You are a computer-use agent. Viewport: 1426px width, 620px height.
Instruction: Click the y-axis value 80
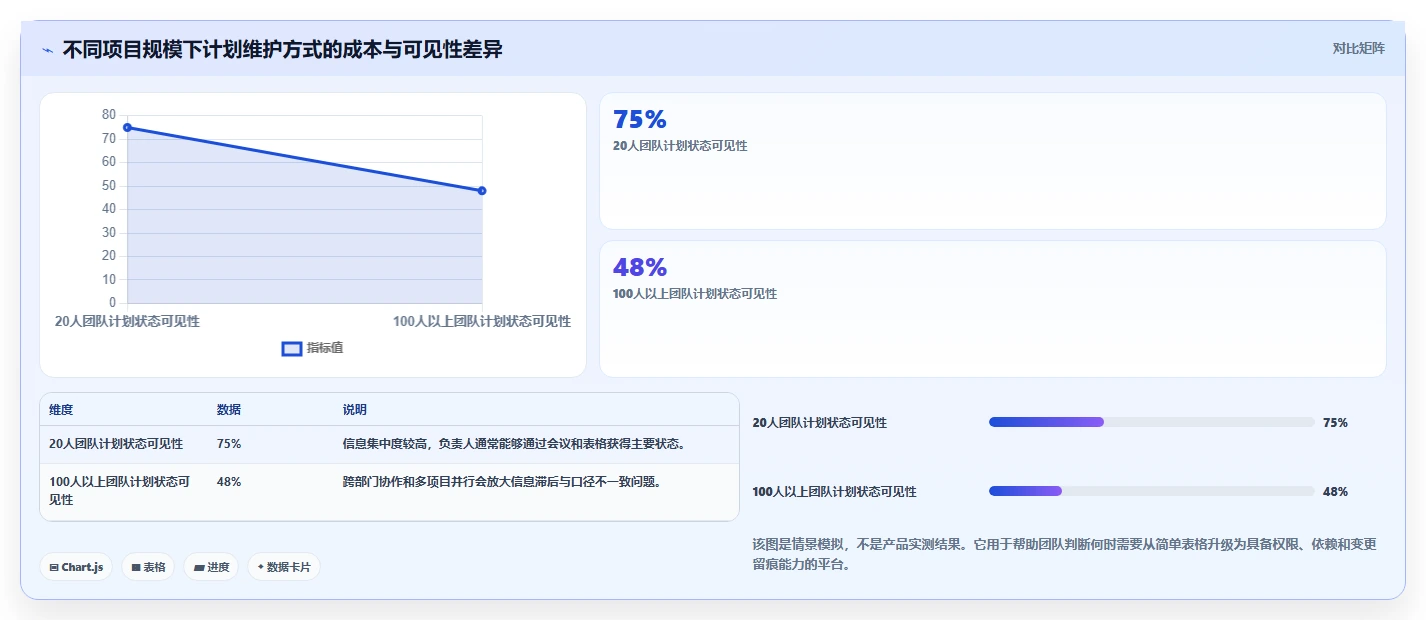coord(109,115)
